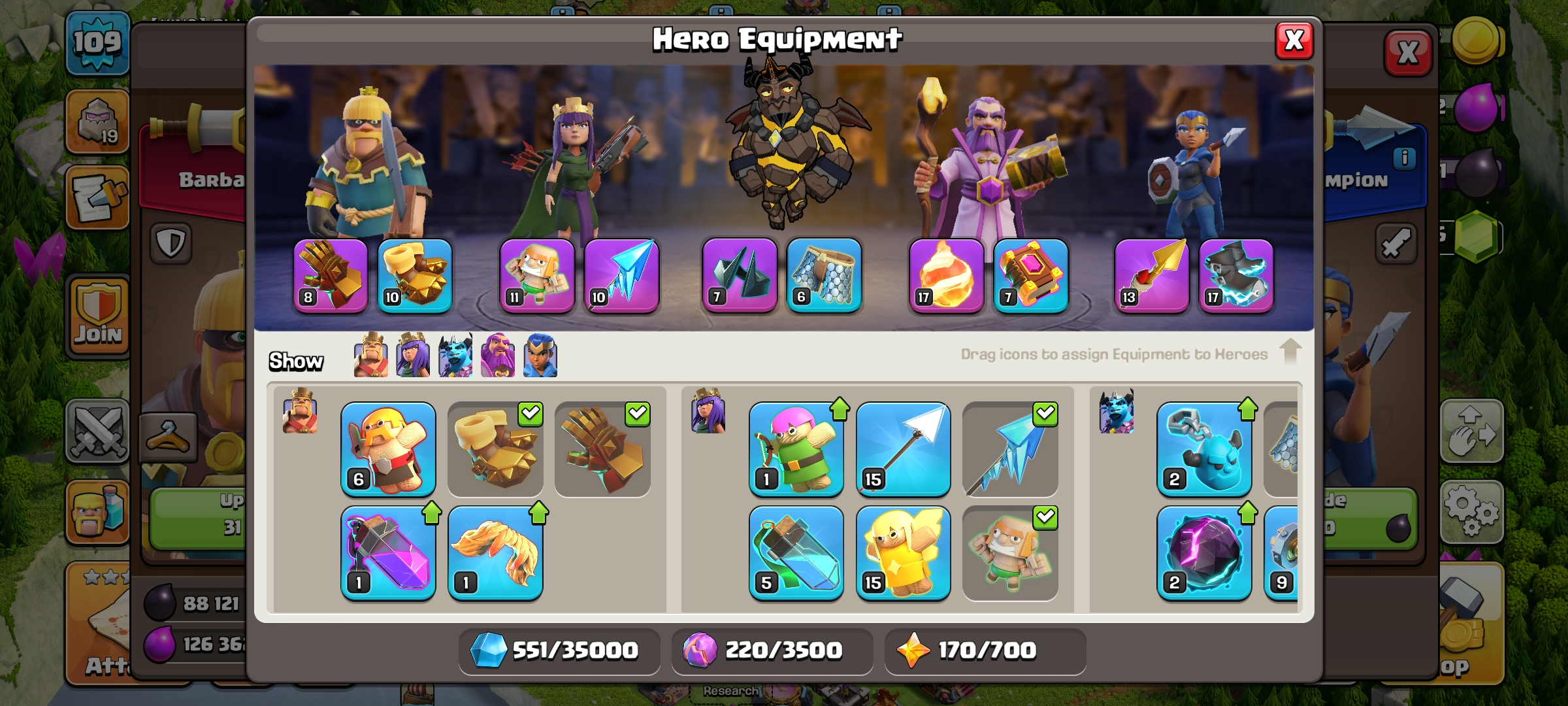Click the checked Frozen Arrow equipment
Screen dimensions: 1568x706
point(1010,449)
